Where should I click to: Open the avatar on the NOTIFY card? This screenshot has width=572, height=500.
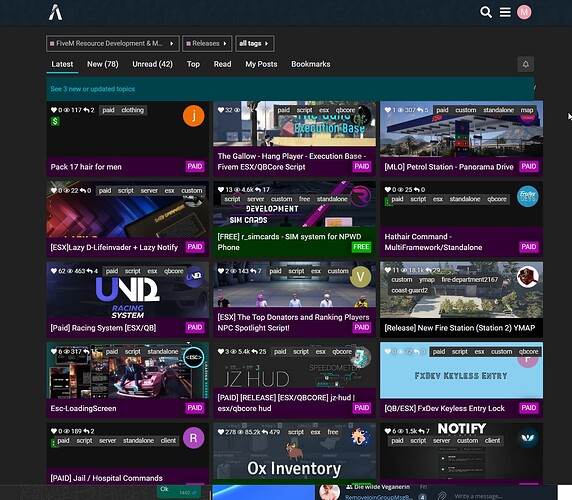click(527, 438)
